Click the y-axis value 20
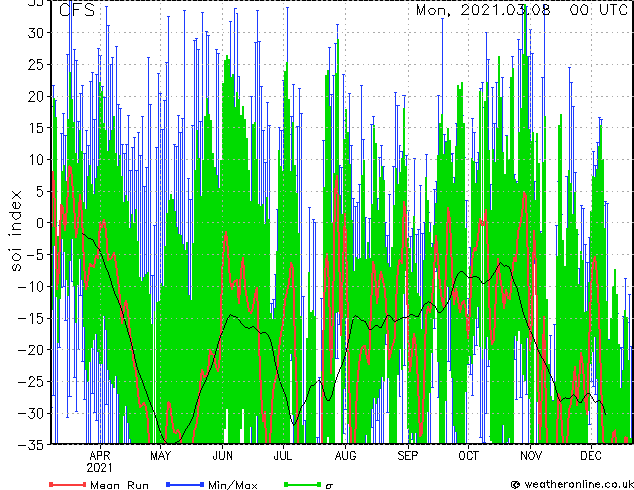The width and height of the screenshot is (634, 490). pos(36,96)
